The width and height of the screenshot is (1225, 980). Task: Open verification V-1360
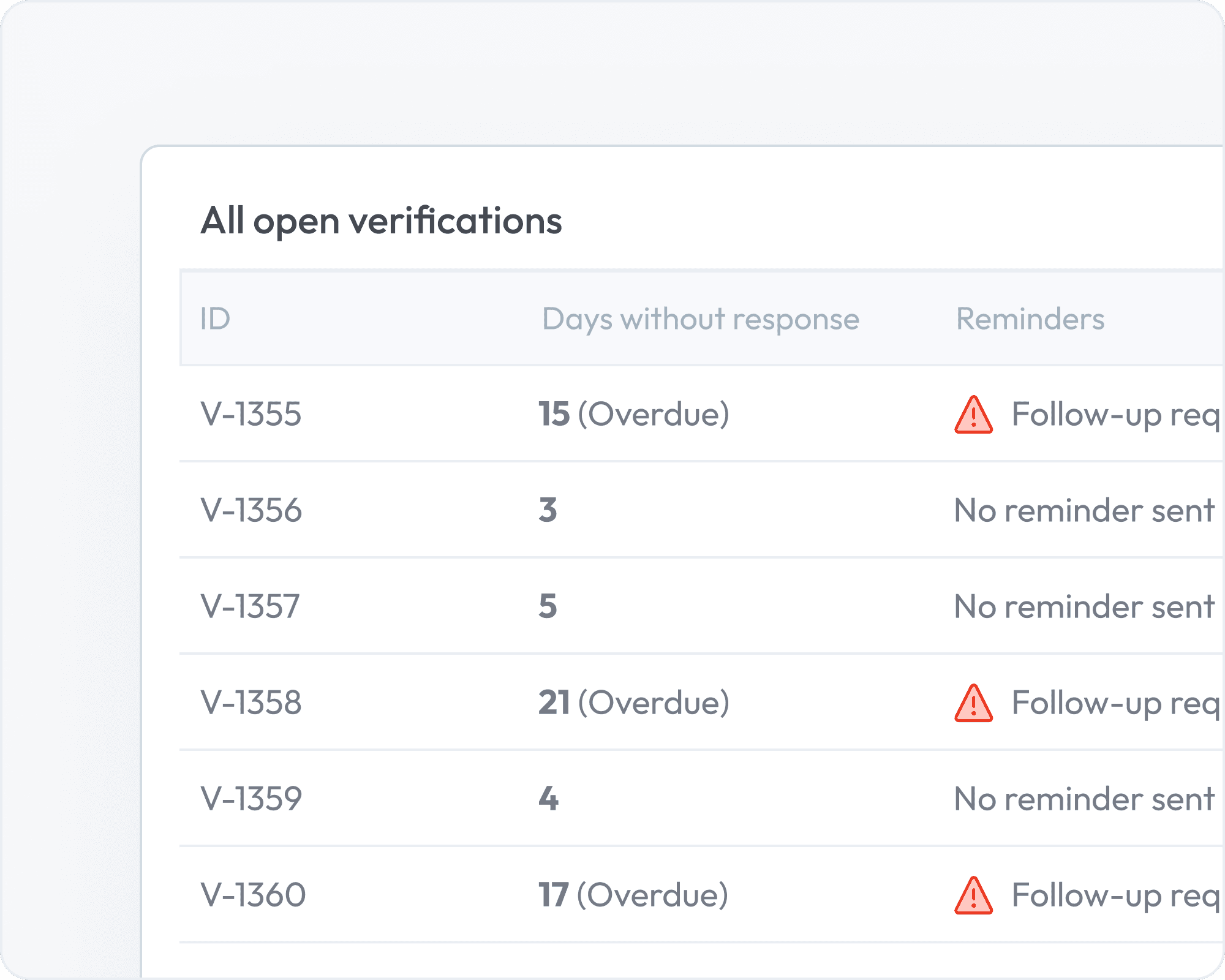click(x=253, y=895)
